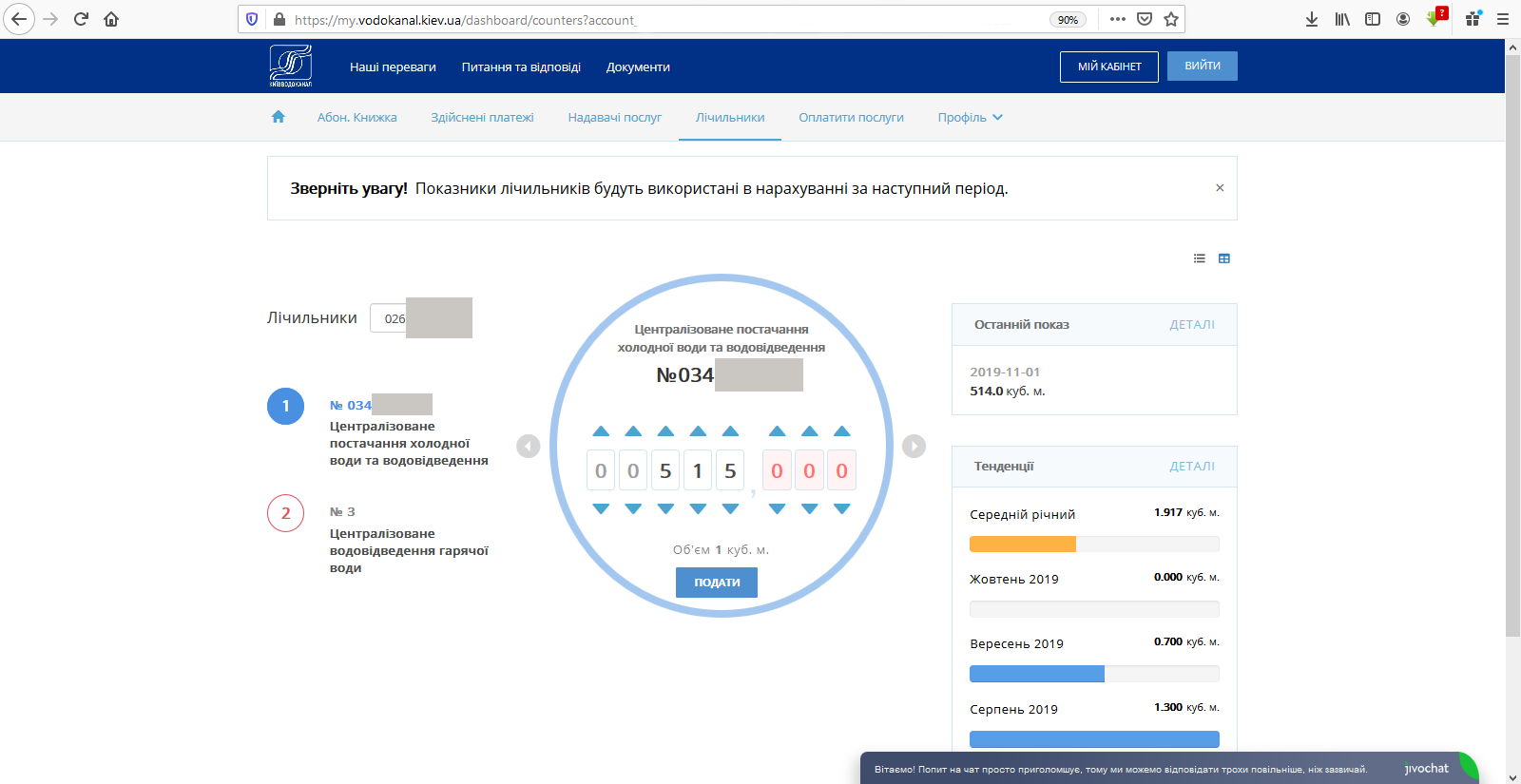Open ДЕТАЛІ link in Останній показ
This screenshot has width=1521, height=784.
click(x=1191, y=325)
